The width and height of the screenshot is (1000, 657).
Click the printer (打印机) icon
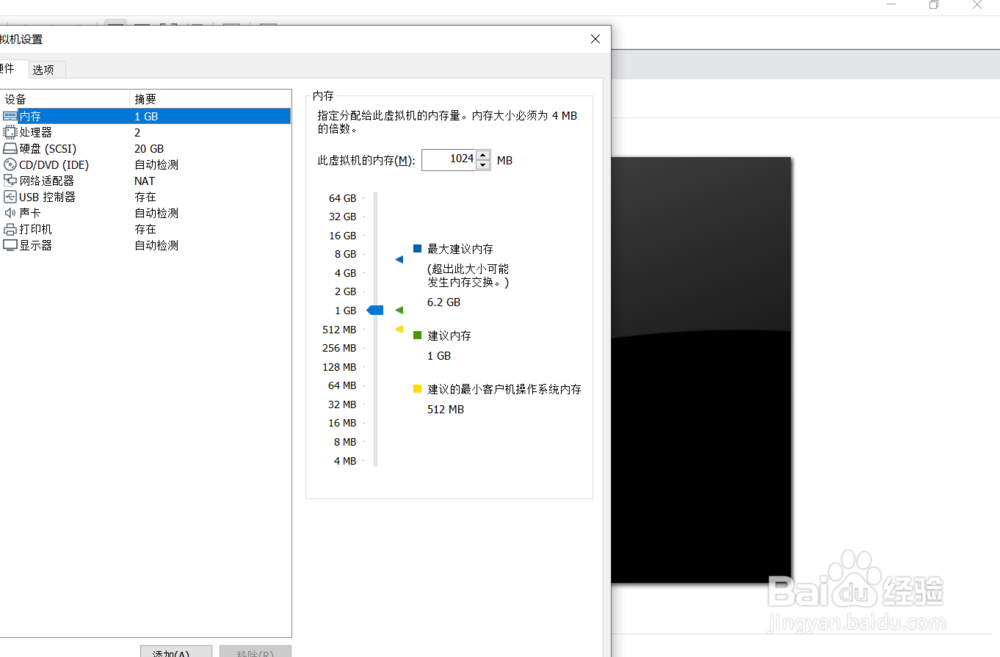pos(10,229)
